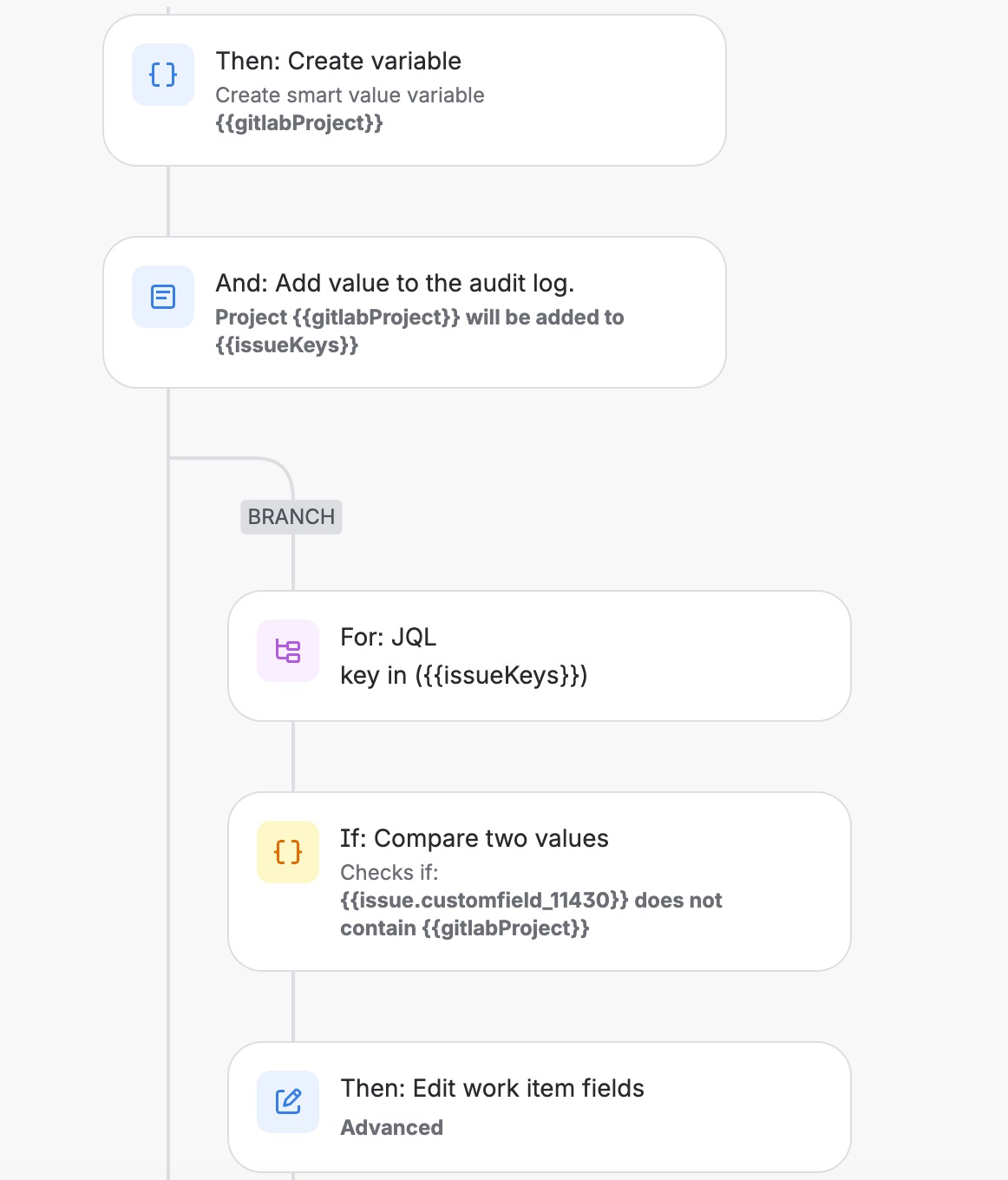Open the Then: Create variable step
1008x1180 pixels.
pyautogui.click(x=414, y=89)
